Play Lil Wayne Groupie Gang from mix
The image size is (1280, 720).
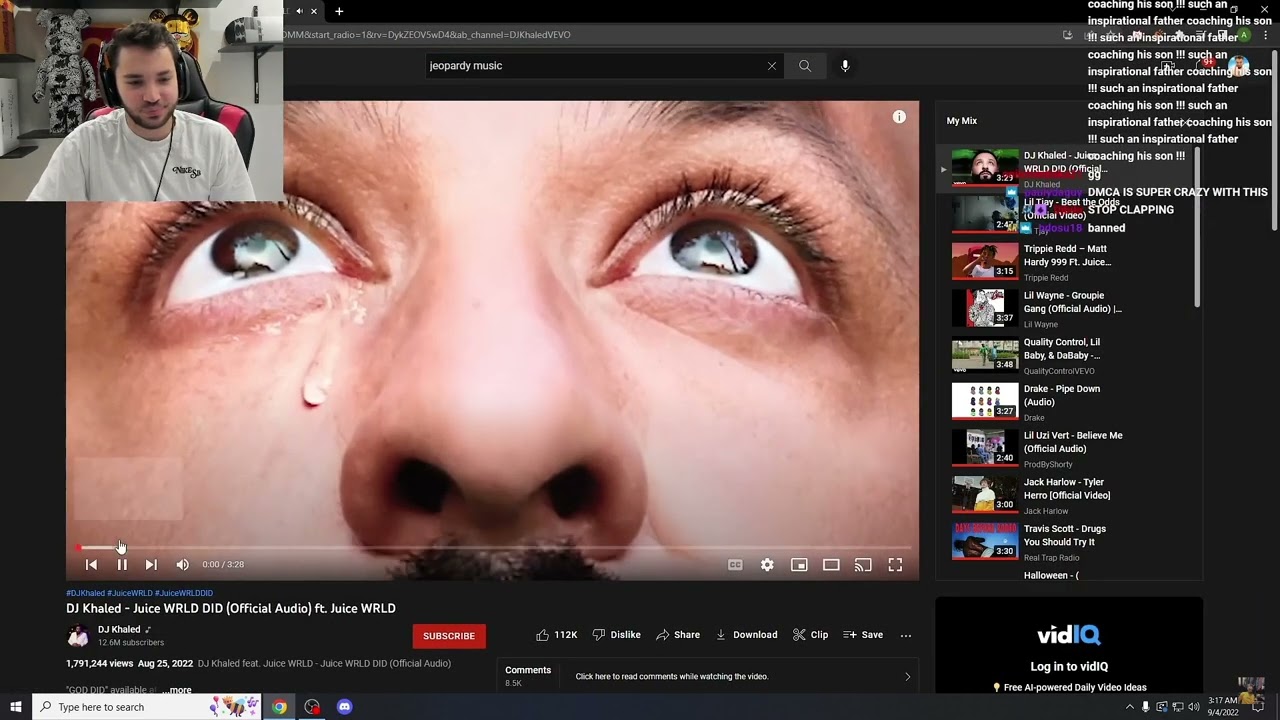[1035, 309]
